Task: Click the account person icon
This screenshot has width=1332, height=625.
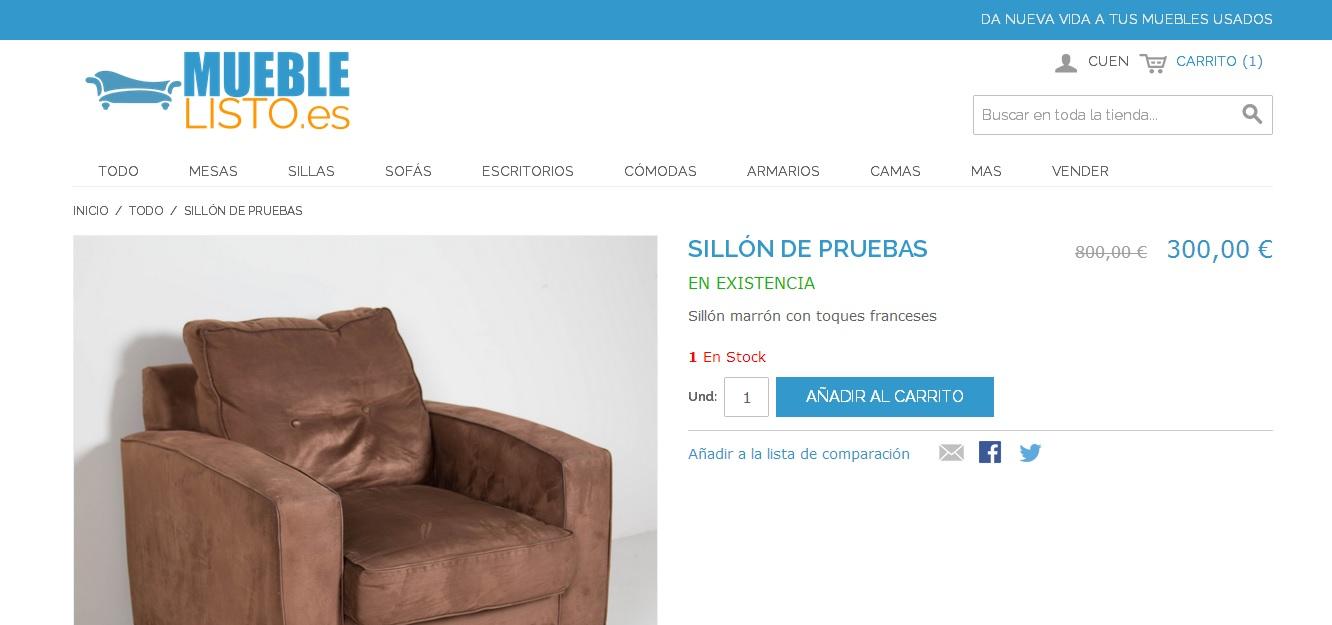Action: 1066,63
